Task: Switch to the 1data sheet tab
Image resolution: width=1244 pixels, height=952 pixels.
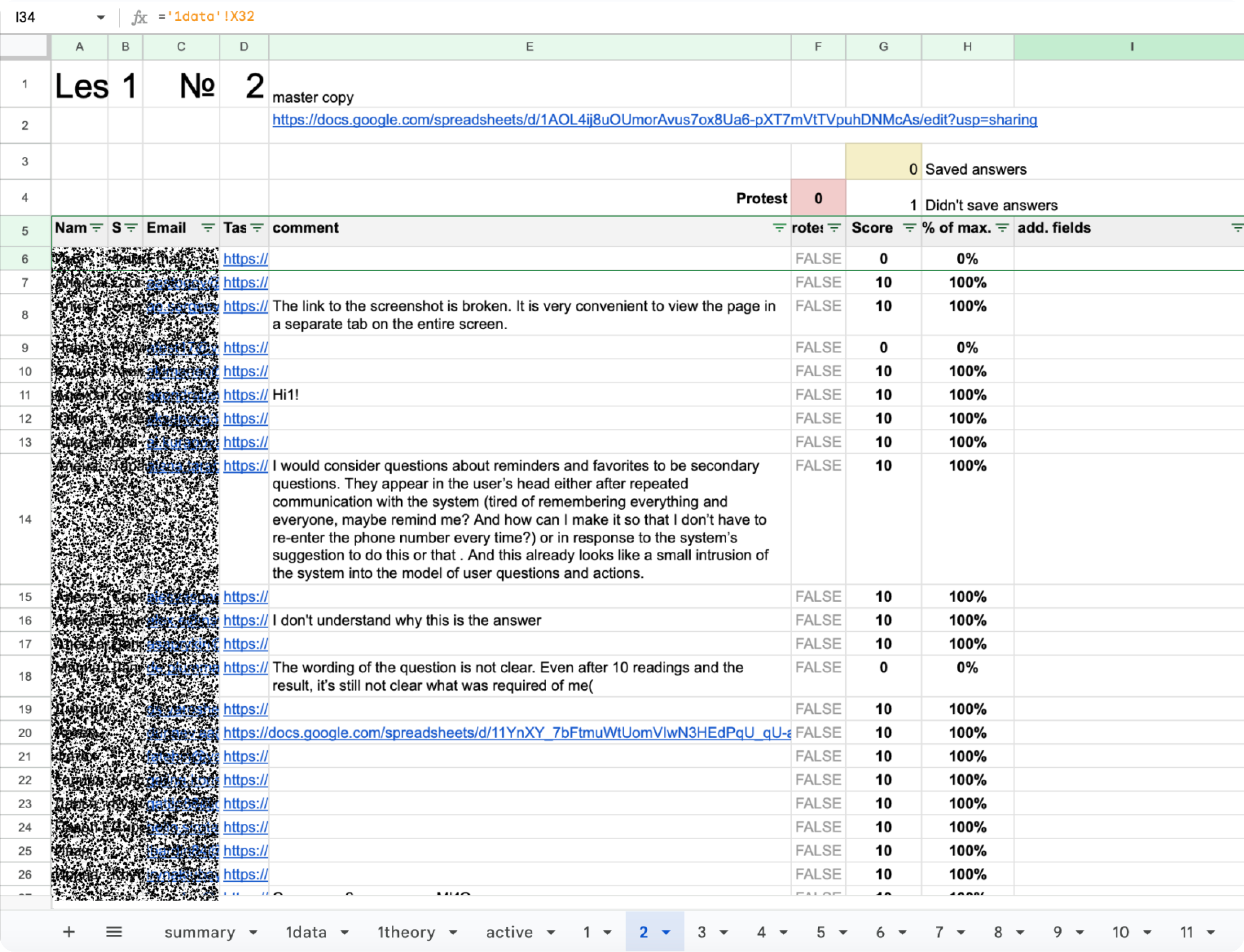Action: click(306, 932)
